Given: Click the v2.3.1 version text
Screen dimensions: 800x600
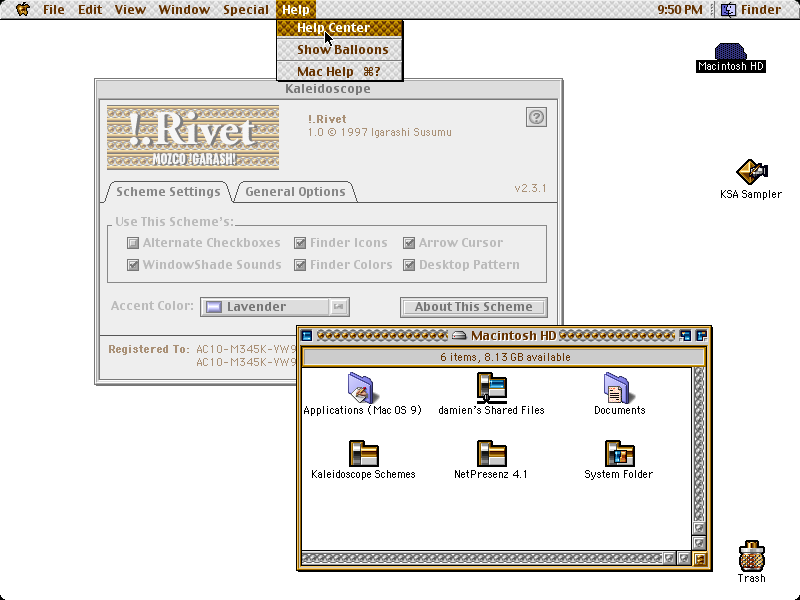Looking at the screenshot, I should [531, 188].
